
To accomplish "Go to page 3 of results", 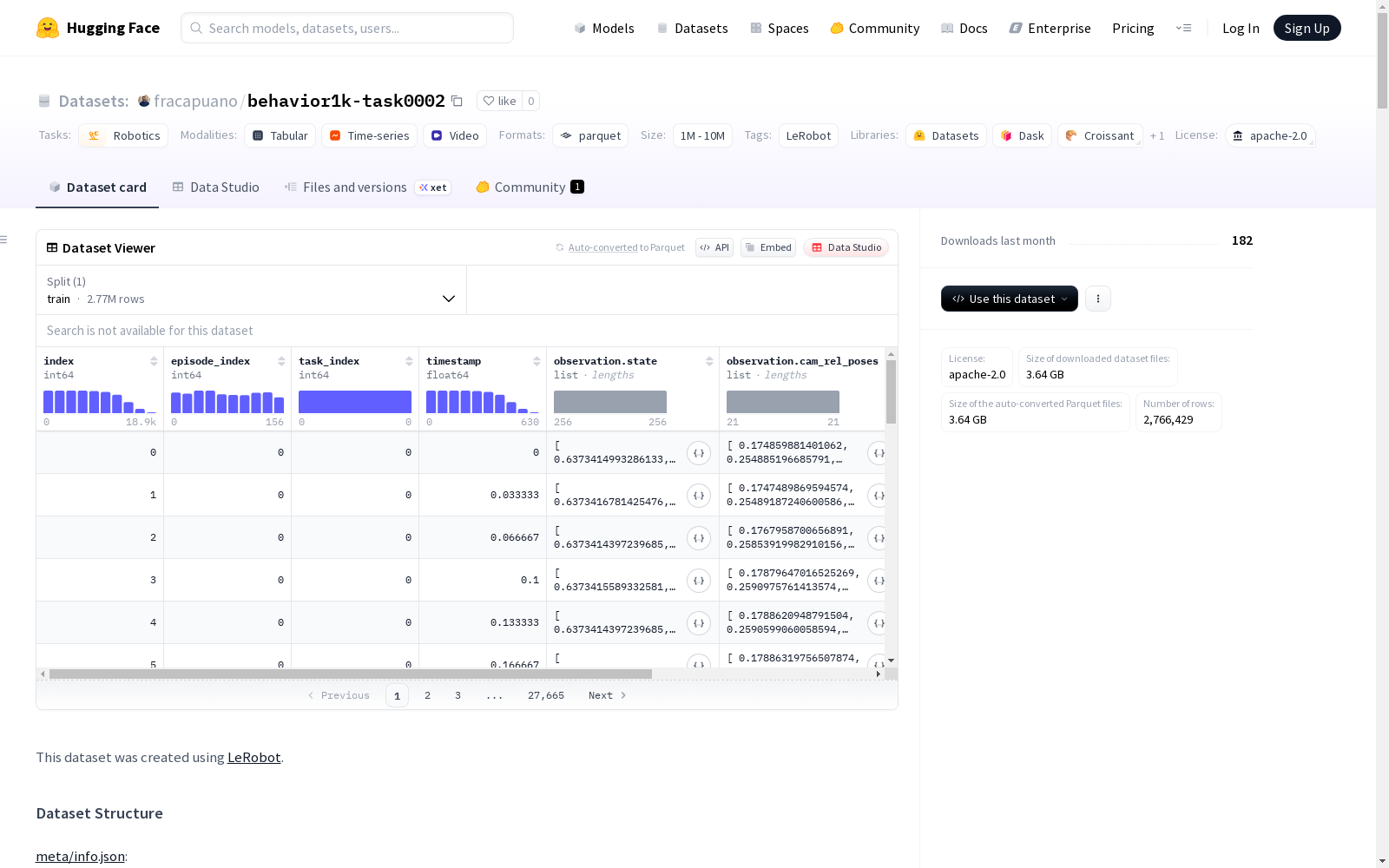I will pos(458,695).
